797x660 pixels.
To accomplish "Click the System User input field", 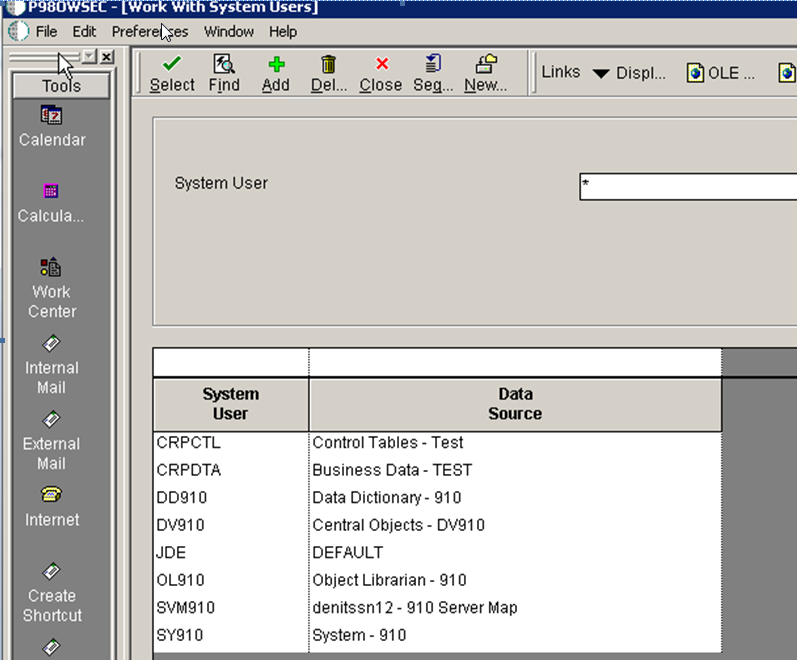I will coord(688,187).
